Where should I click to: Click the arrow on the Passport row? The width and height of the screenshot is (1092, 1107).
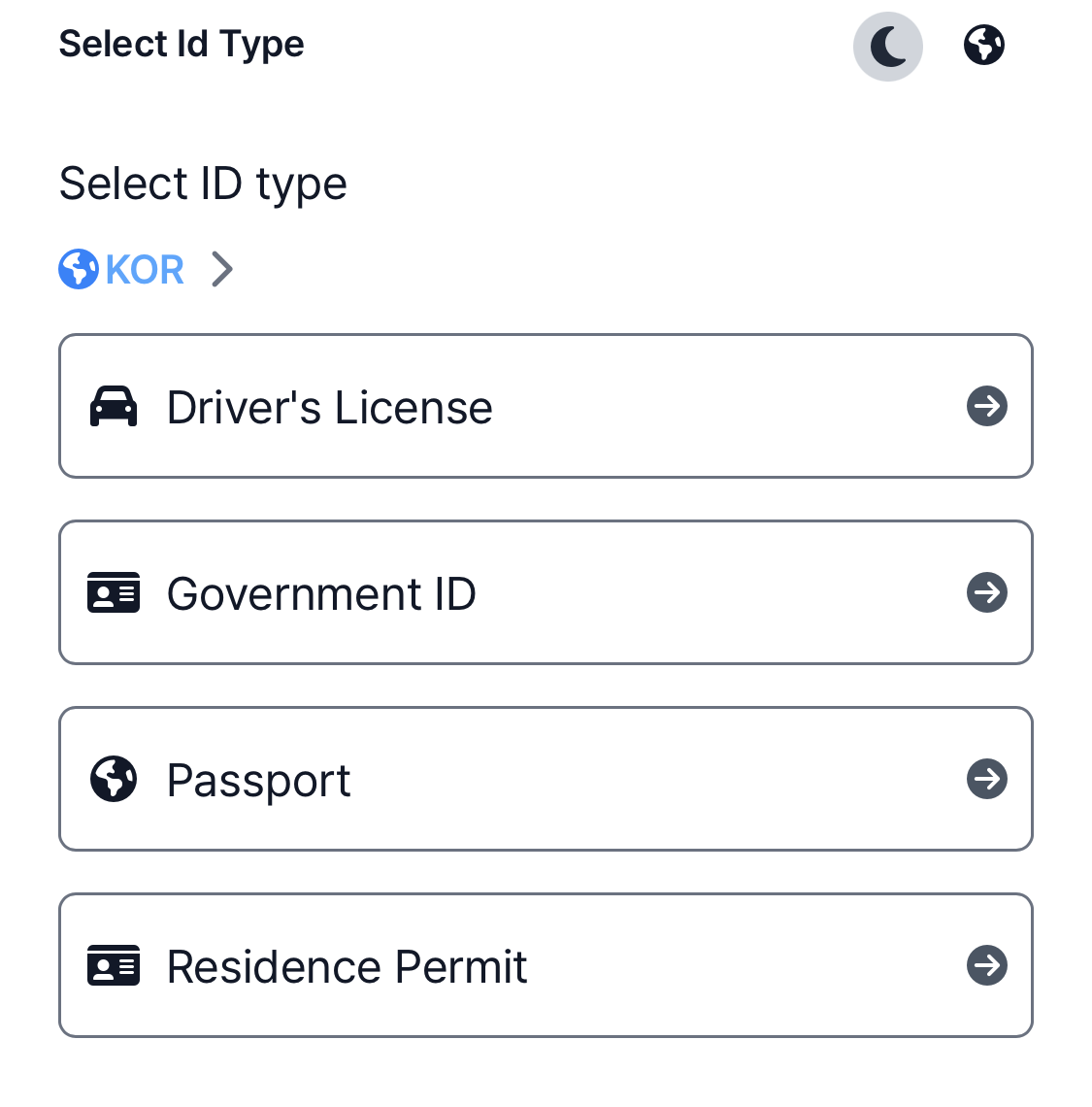(x=987, y=779)
